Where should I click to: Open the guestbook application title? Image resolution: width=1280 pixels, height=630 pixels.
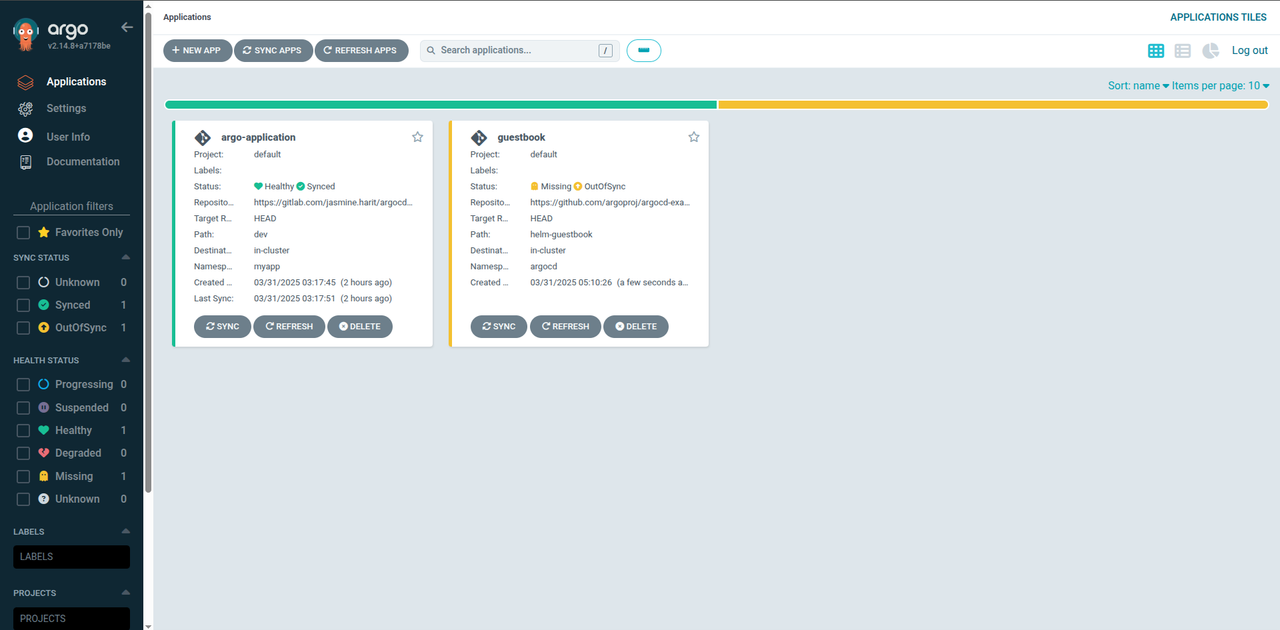[521, 137]
